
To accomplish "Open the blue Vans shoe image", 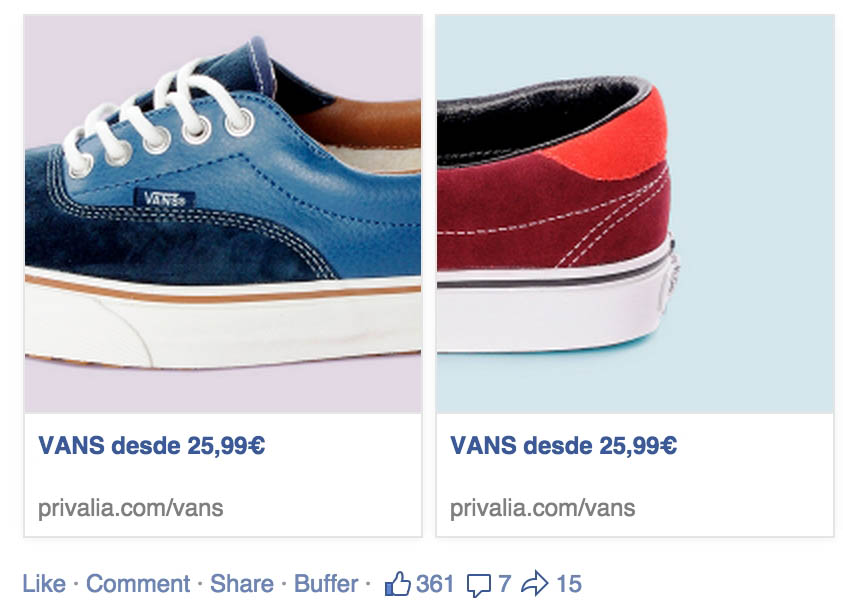I will click(x=223, y=214).
